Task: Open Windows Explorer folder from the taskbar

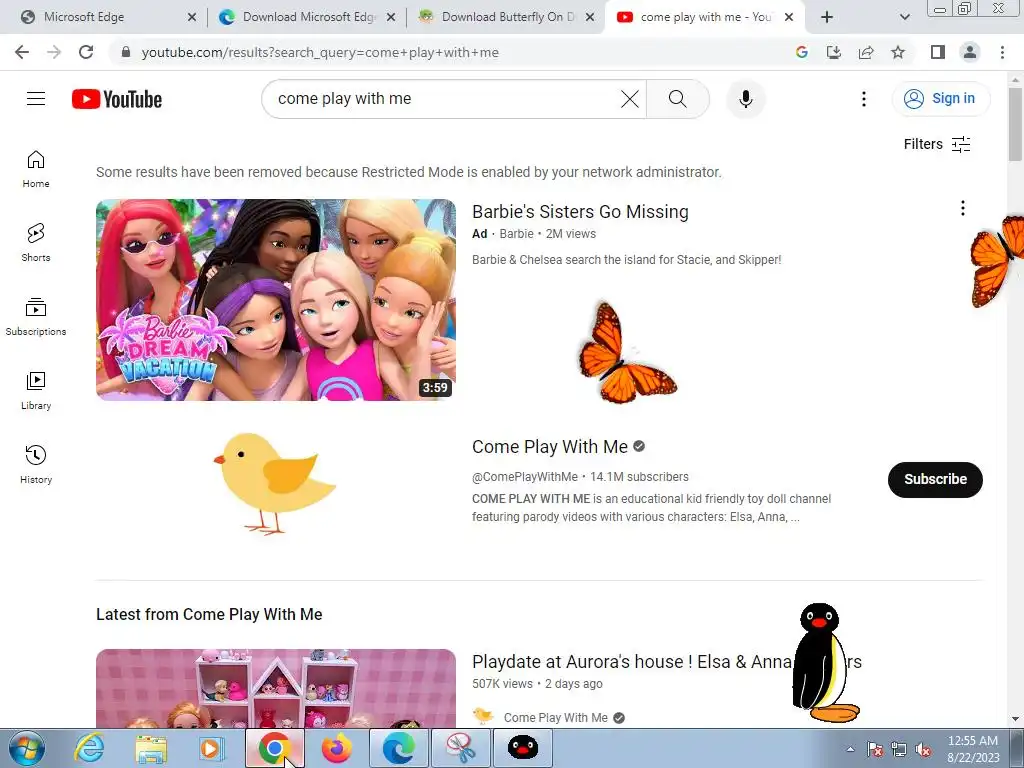Action: (151, 748)
